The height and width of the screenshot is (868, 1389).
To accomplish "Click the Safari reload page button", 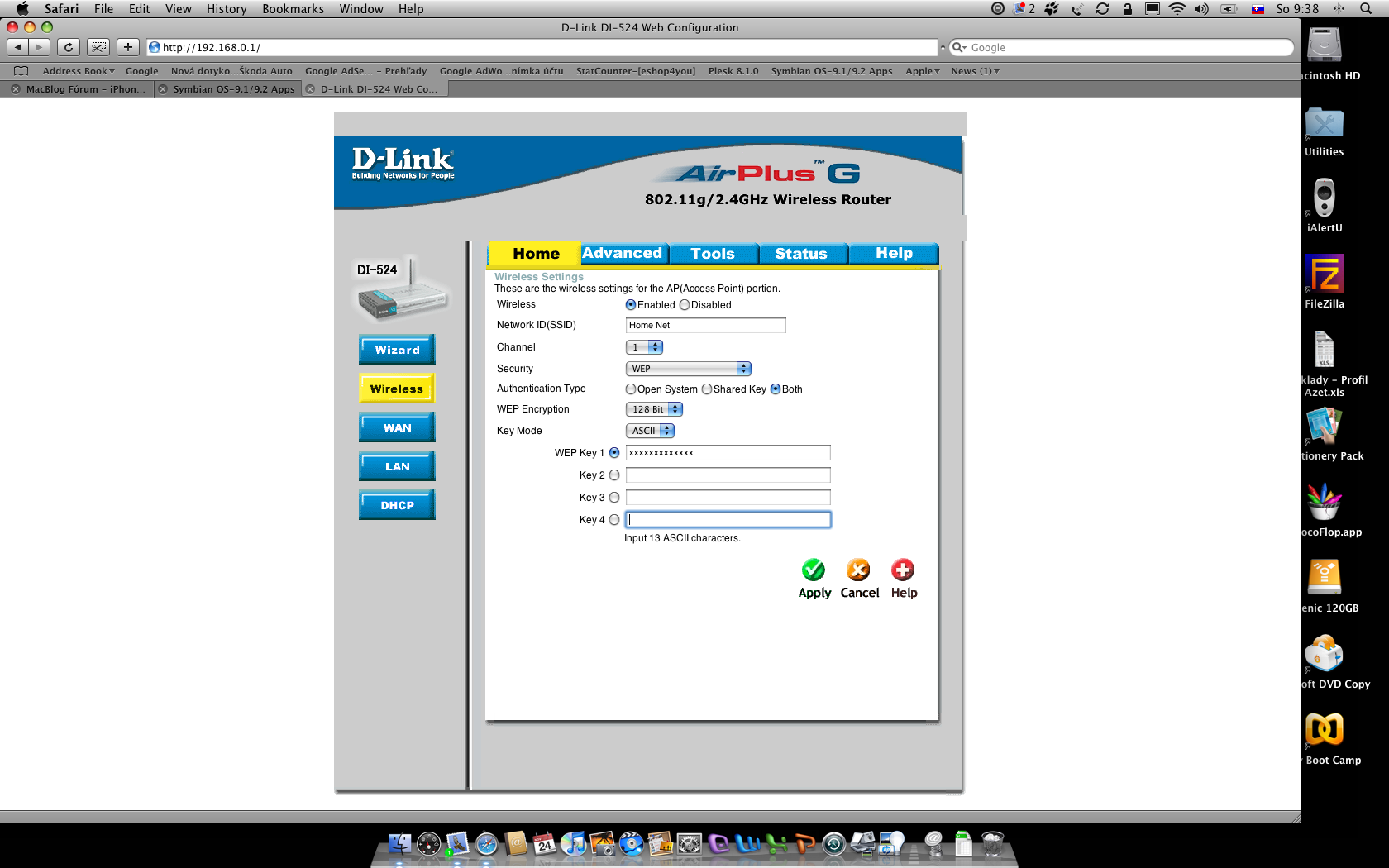I will [69, 47].
